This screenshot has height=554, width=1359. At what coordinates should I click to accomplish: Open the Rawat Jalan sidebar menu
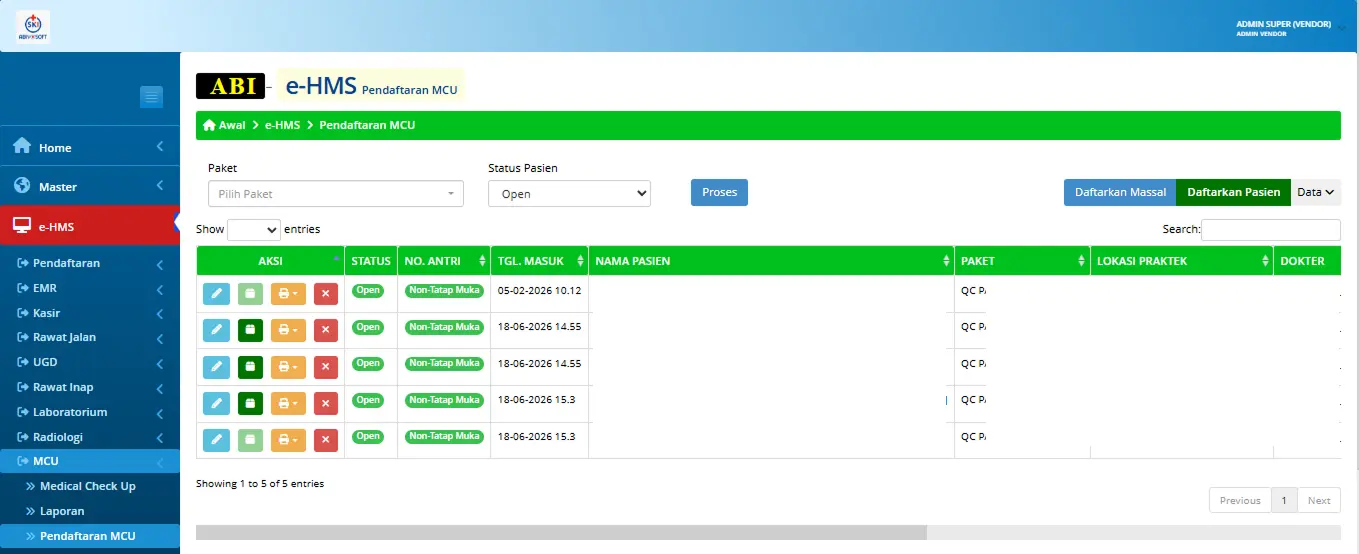90,337
